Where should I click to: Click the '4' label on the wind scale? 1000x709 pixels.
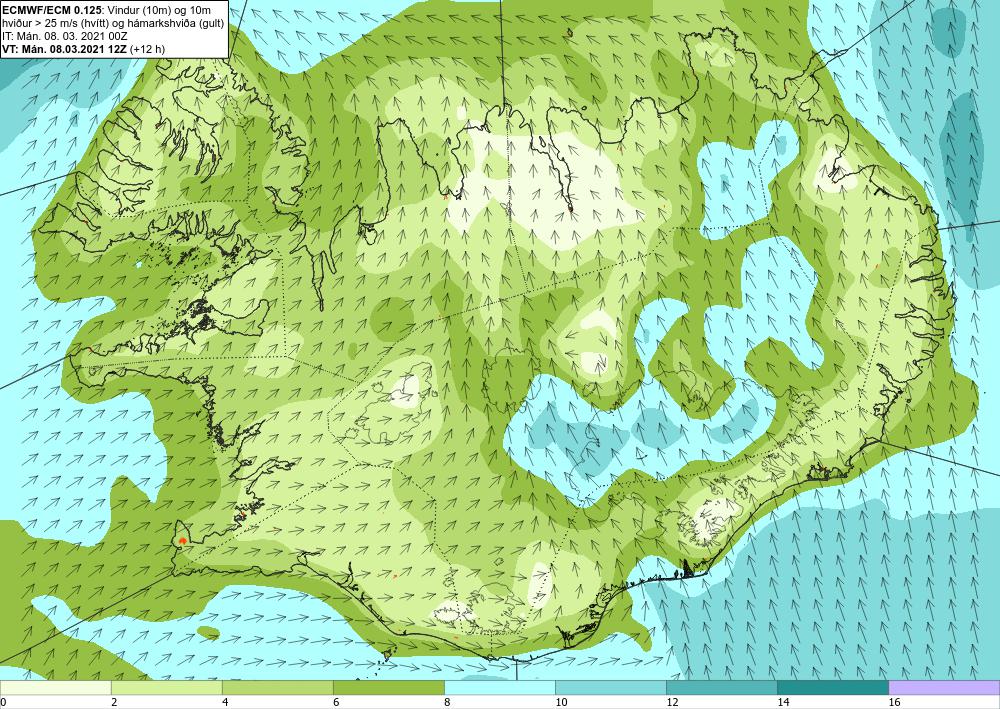tap(225, 702)
